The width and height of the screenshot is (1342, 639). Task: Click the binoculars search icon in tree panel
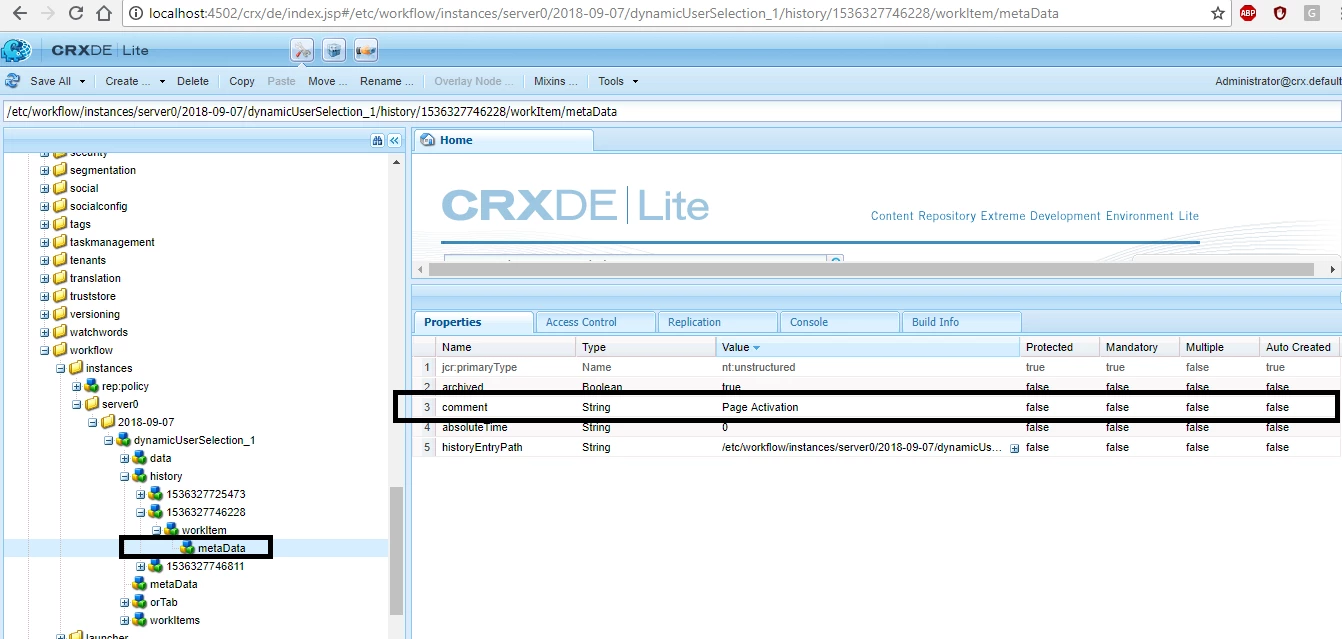(377, 141)
